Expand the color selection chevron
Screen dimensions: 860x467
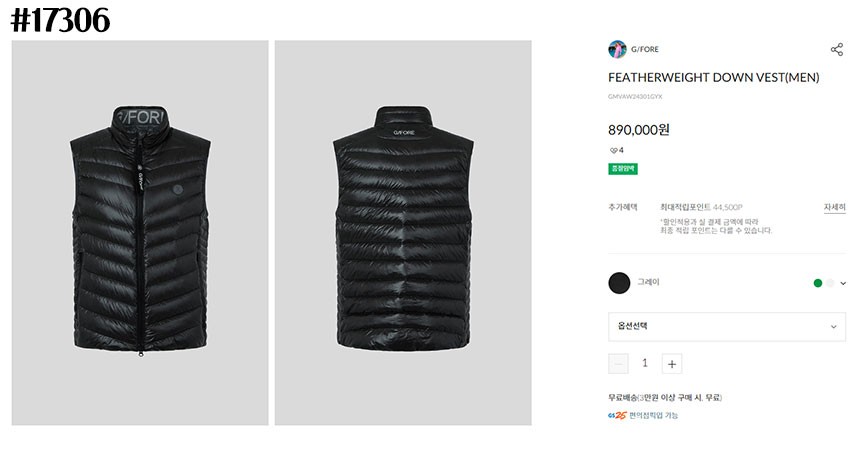pos(843,283)
